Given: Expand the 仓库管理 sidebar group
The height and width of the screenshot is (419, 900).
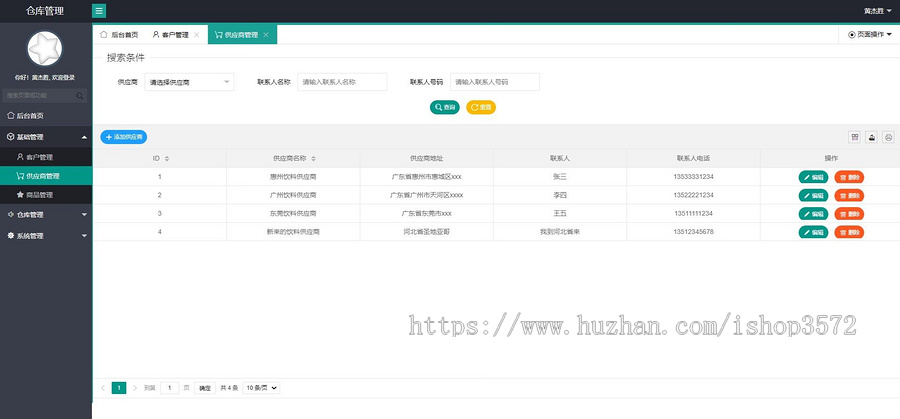Looking at the screenshot, I should click(46, 215).
